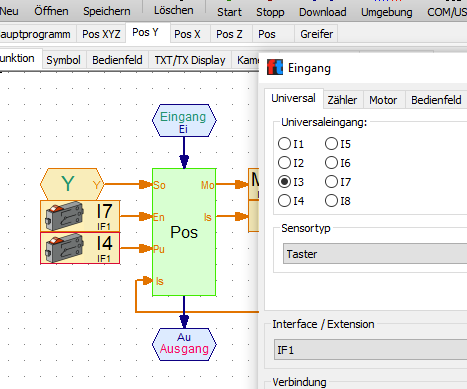Switch to the Motor tab in dialog
The image size is (467, 389).
(x=383, y=100)
